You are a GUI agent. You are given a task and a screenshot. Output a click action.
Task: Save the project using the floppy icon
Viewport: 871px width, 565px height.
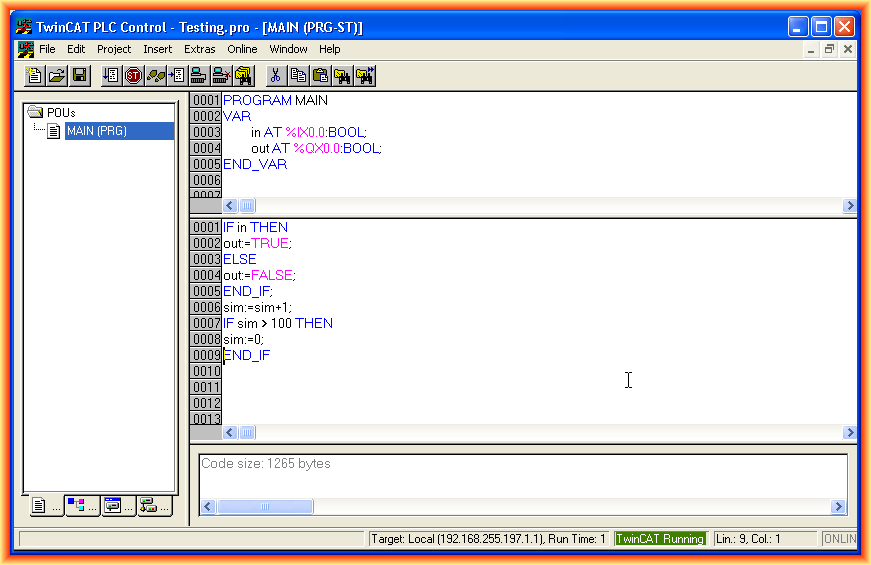pos(79,75)
